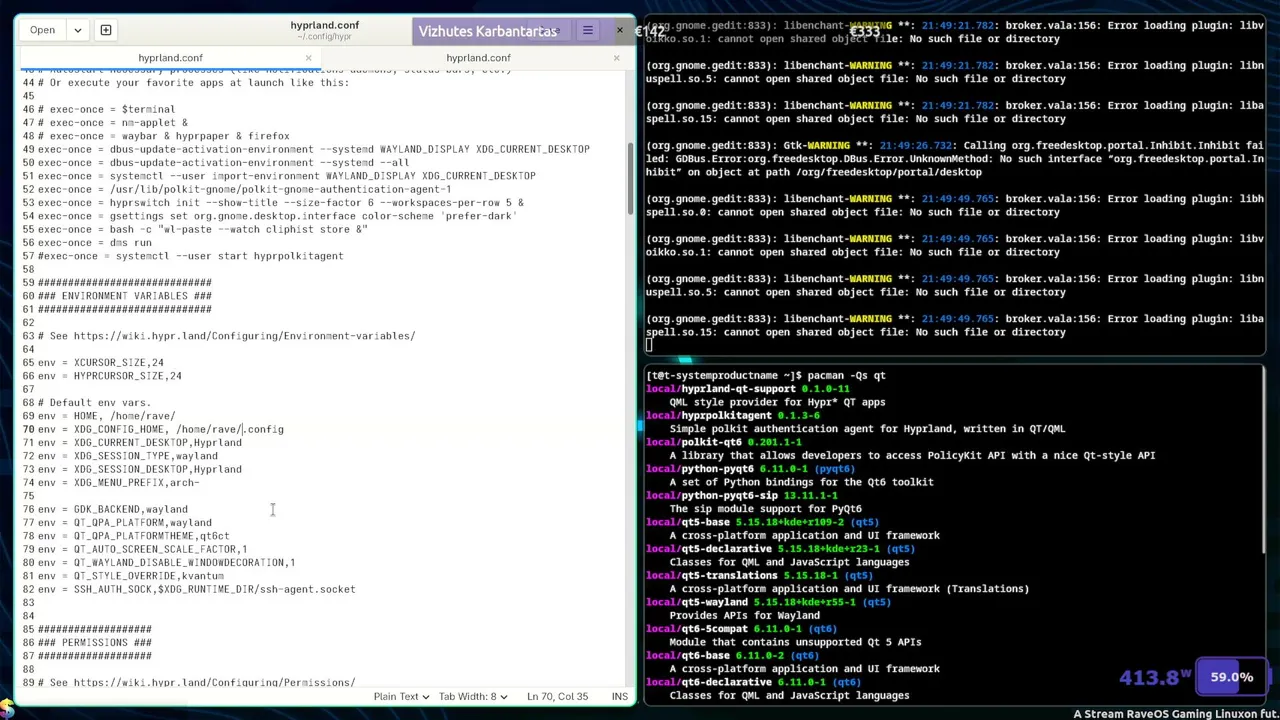Click 'env = HYPRCURSOR_SIZE,24' line
Screen dimensions: 1280x720
[x=110, y=376]
